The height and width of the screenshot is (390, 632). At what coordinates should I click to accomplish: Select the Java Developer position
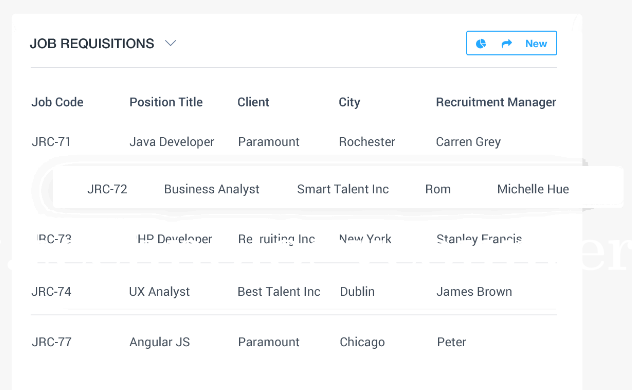172,142
